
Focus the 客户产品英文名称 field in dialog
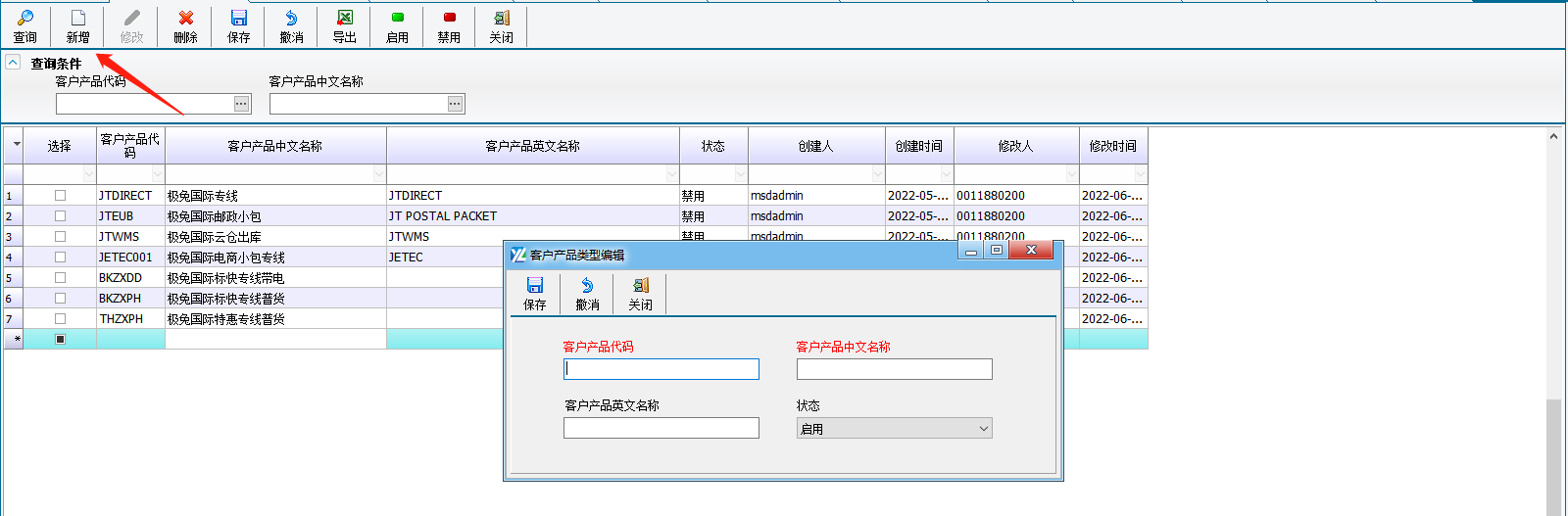661,428
